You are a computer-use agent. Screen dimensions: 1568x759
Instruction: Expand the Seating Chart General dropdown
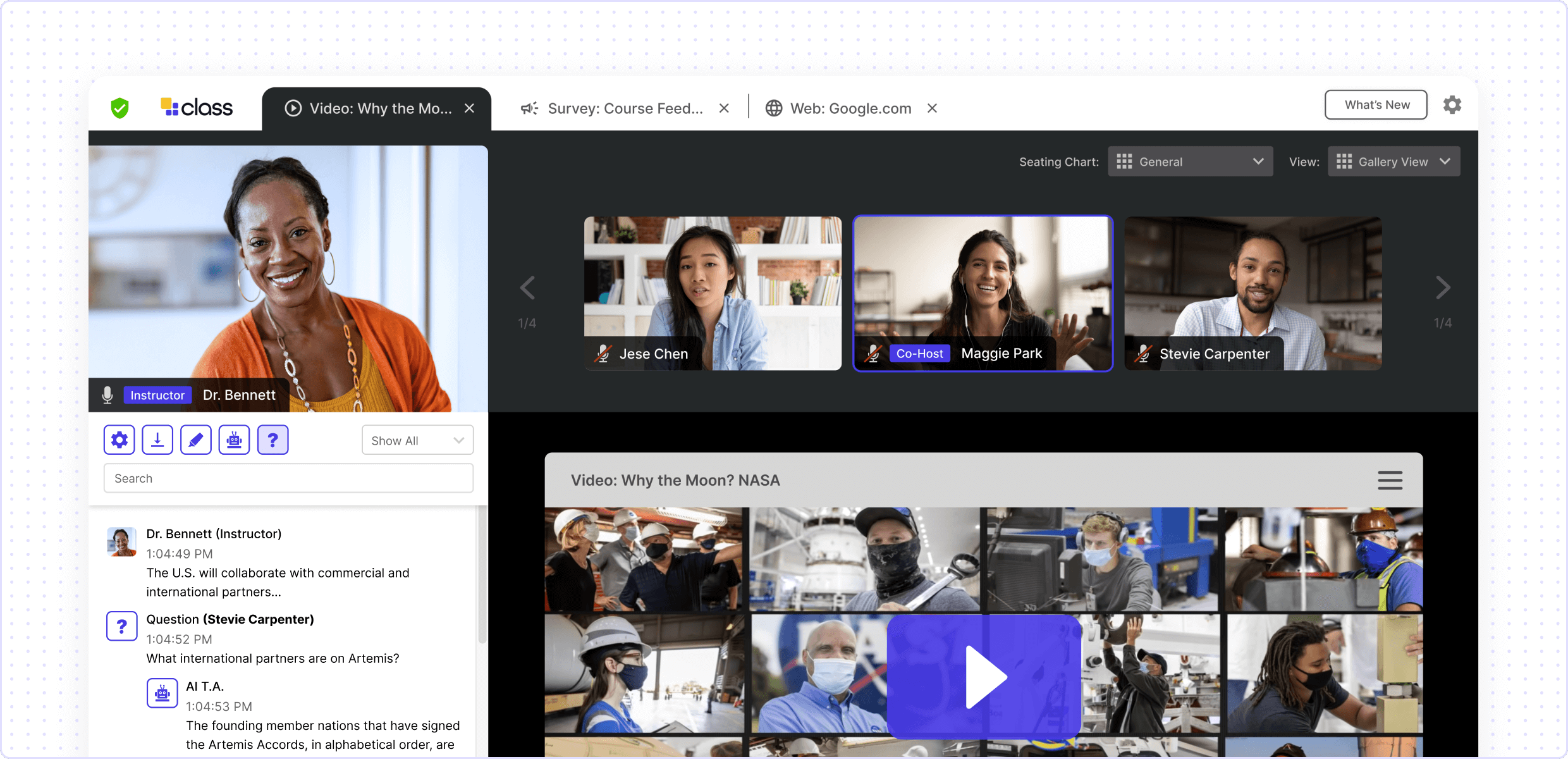(1190, 162)
